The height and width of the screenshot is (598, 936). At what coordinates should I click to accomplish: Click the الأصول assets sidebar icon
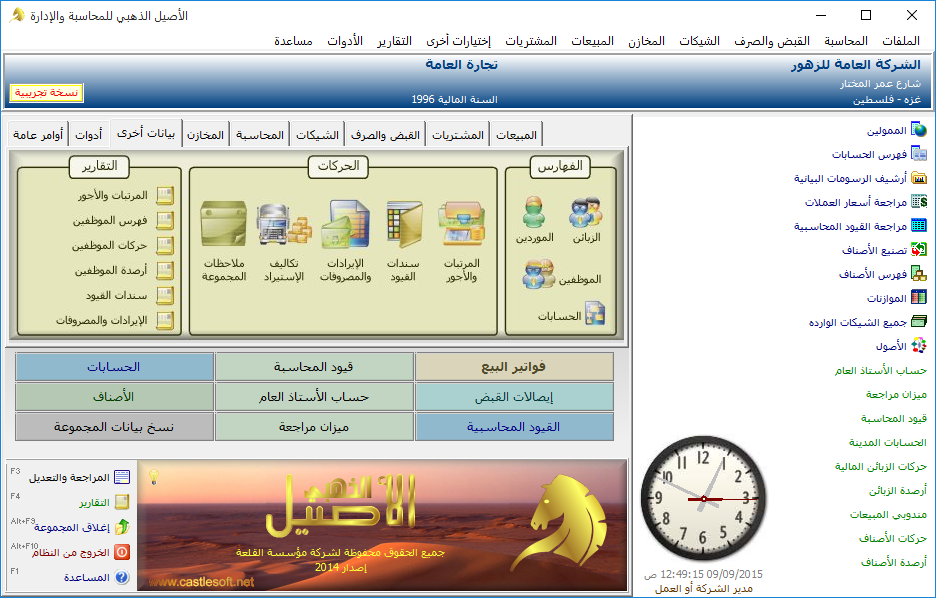[x=919, y=345]
